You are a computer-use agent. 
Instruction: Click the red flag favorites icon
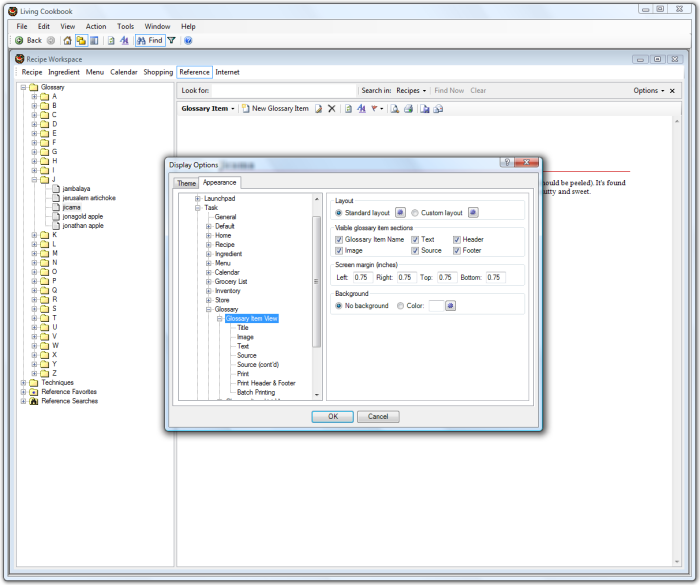click(376, 109)
